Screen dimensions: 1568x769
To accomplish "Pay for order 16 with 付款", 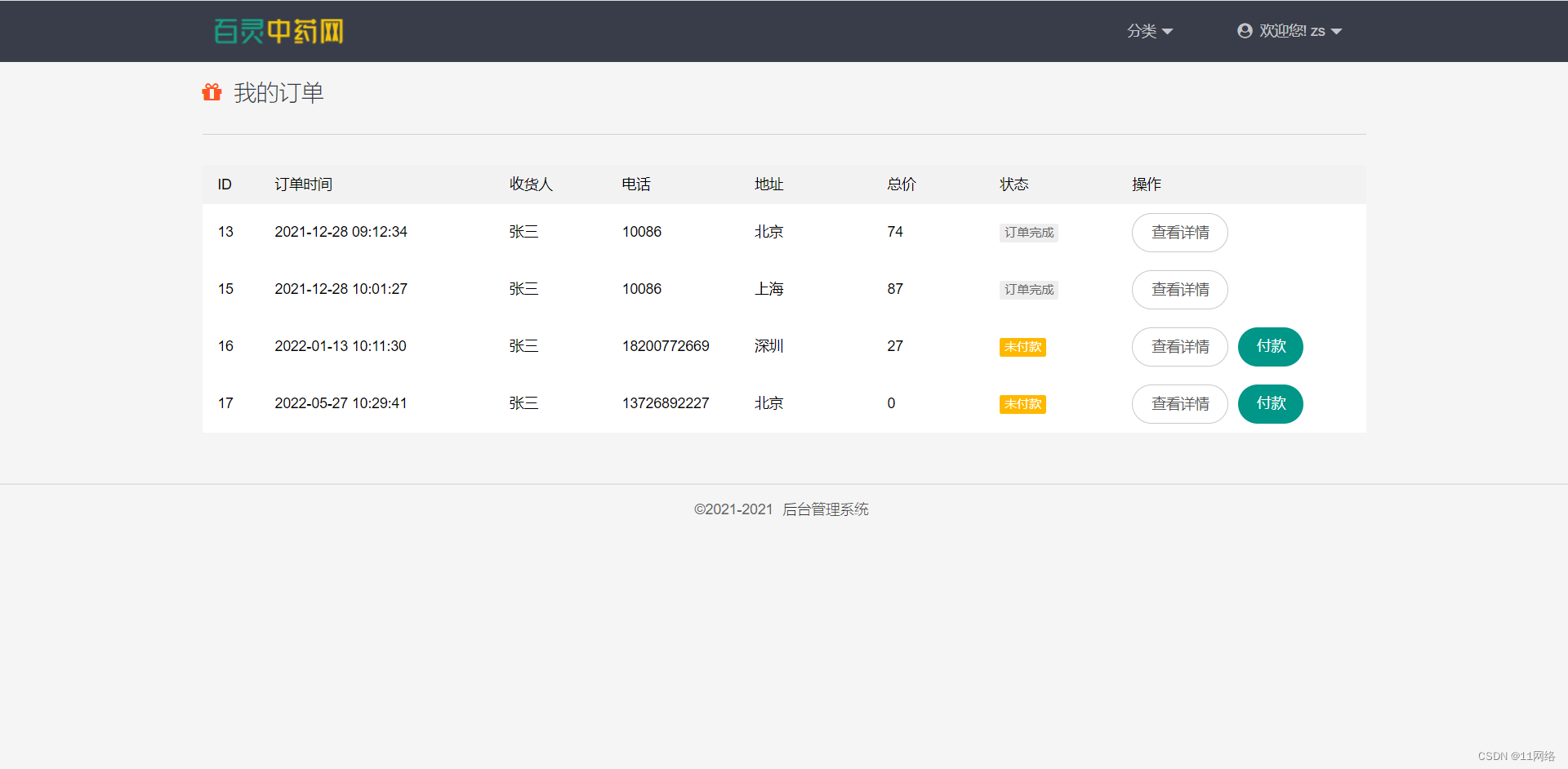I will tap(1271, 347).
